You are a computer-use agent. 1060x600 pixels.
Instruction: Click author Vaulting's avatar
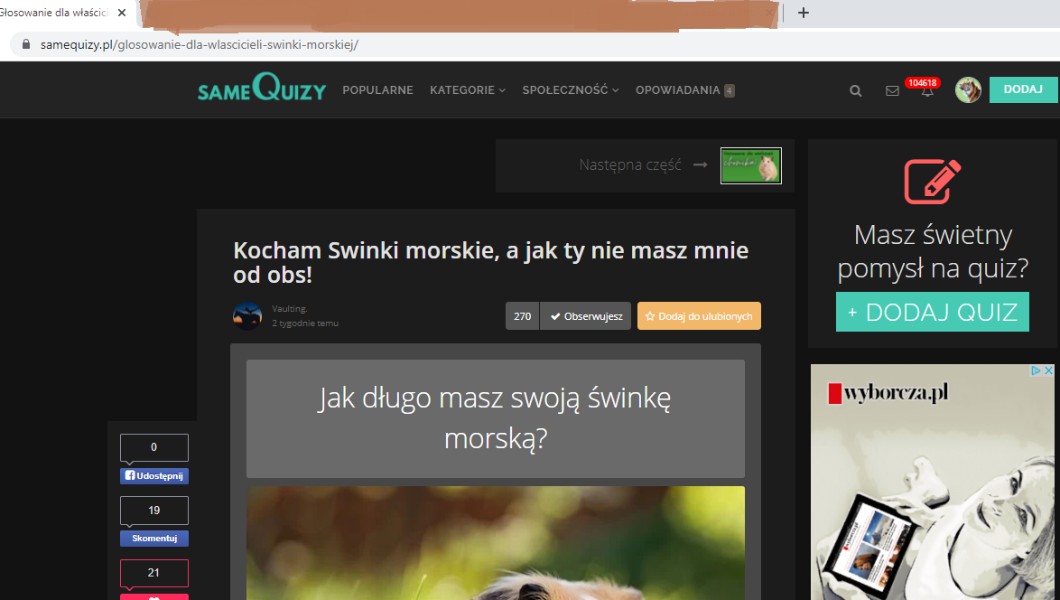pyautogui.click(x=247, y=316)
